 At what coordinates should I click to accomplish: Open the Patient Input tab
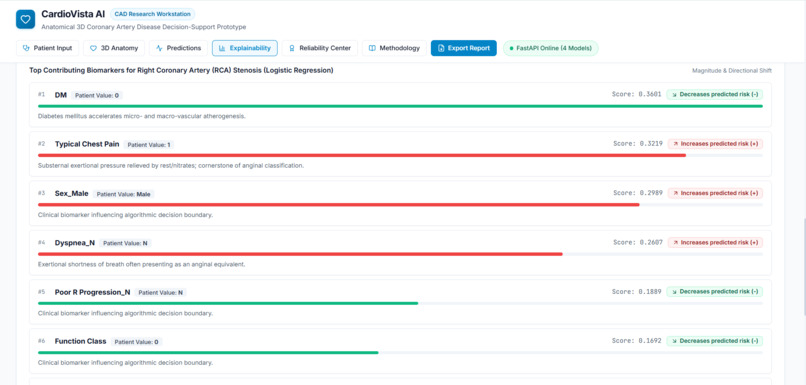pos(47,48)
